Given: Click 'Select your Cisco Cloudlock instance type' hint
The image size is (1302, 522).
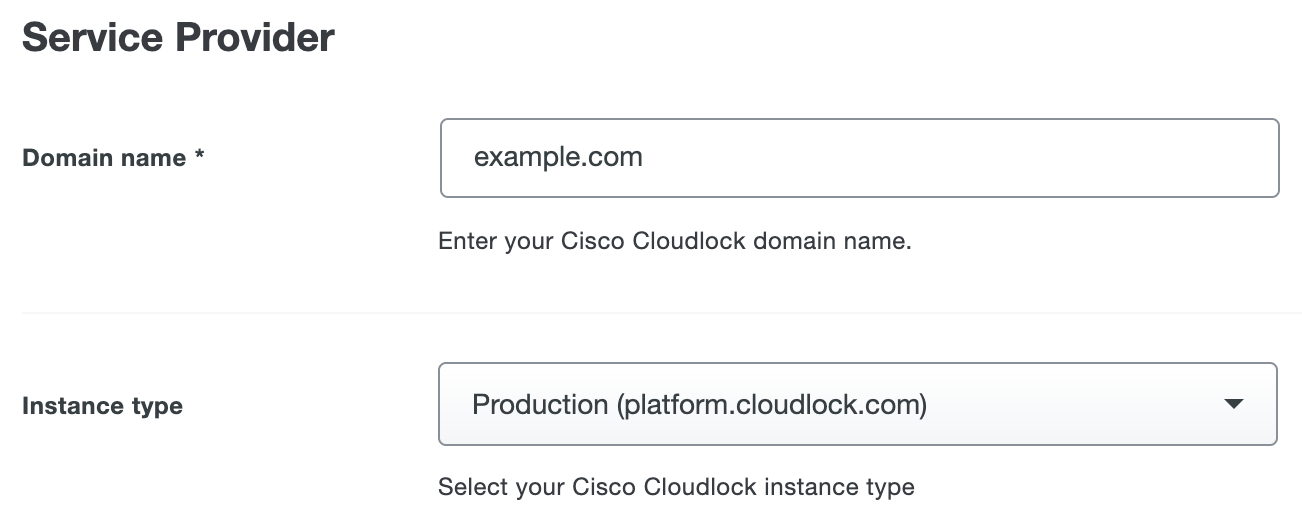Looking at the screenshot, I should point(676,487).
